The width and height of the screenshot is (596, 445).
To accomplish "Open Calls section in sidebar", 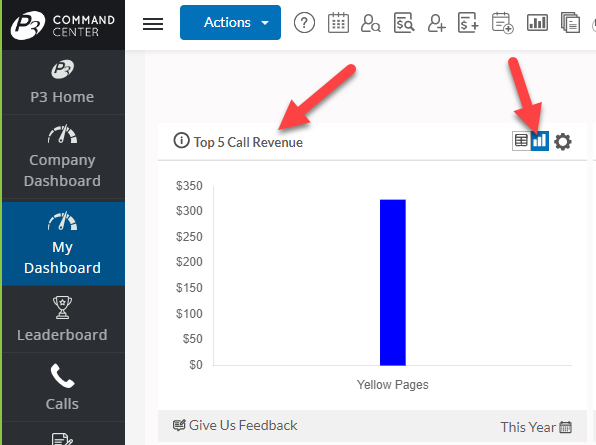I will point(62,387).
